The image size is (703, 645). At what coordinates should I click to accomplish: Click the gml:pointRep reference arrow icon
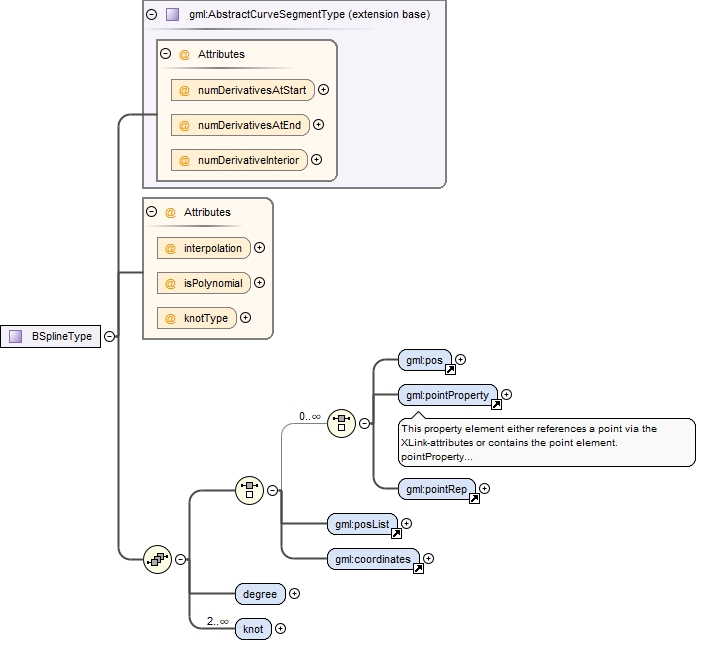(x=474, y=499)
